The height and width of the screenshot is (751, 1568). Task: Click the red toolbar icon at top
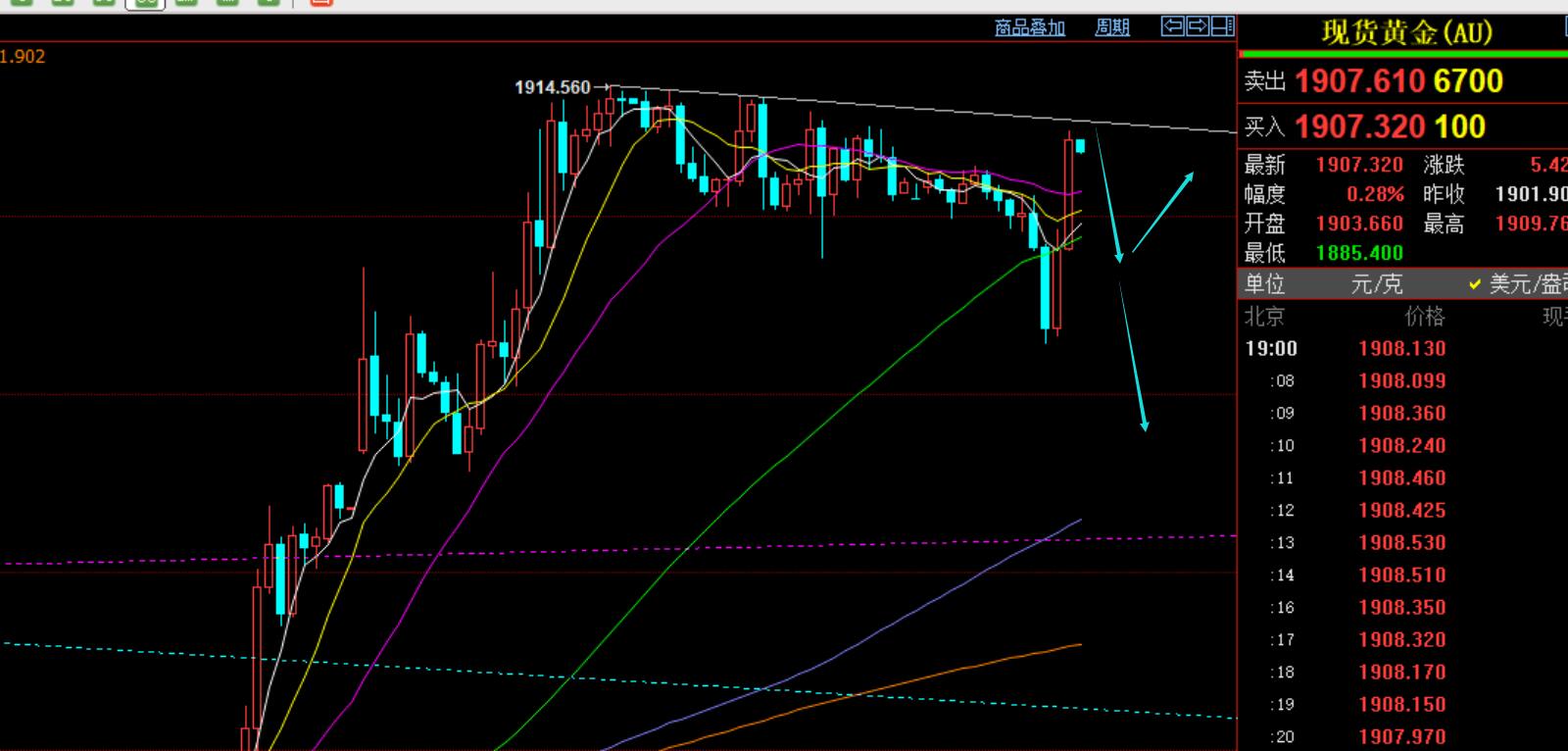(x=321, y=3)
